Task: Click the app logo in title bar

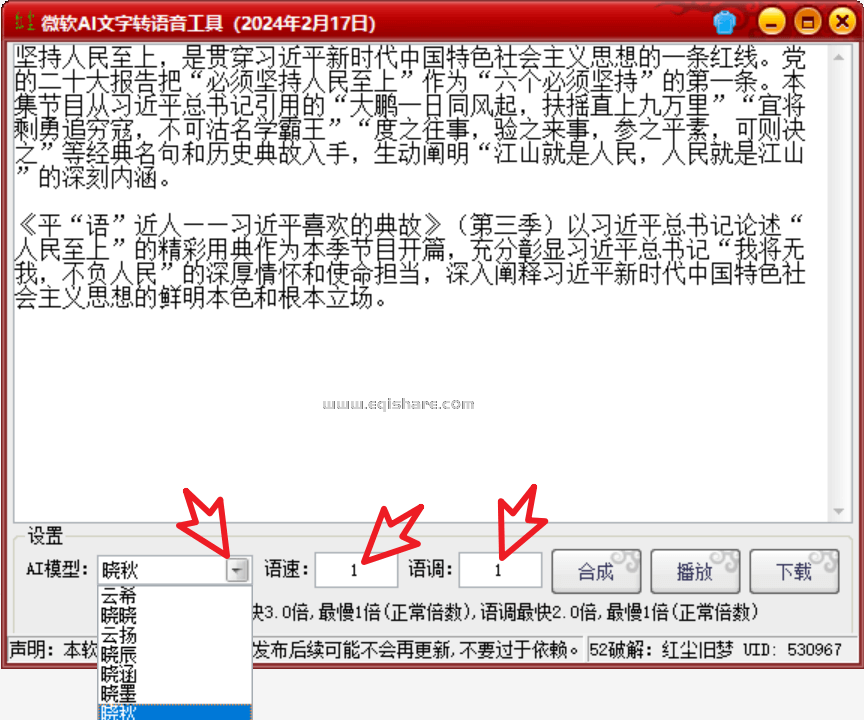Action: [20, 22]
